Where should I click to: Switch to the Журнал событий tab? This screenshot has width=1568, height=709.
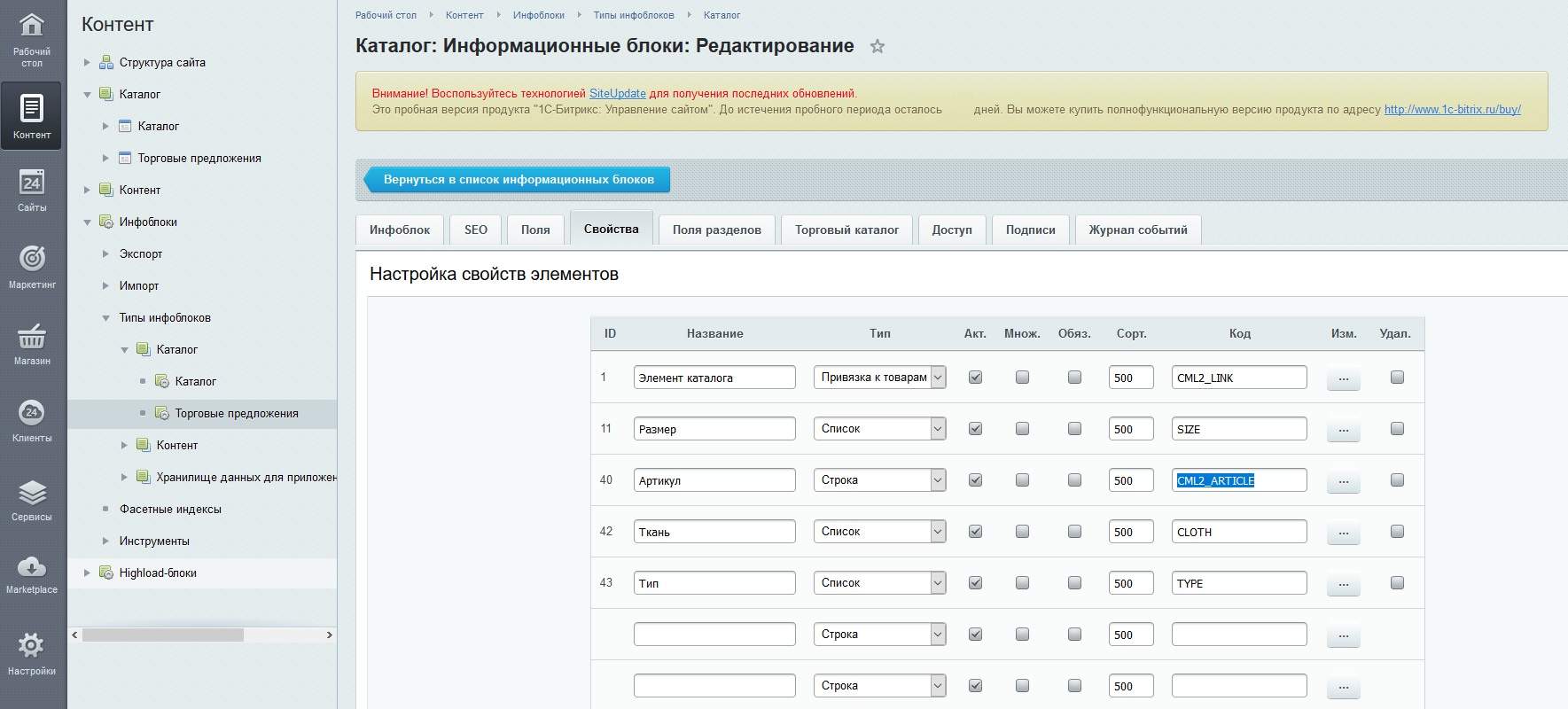pos(1138,230)
